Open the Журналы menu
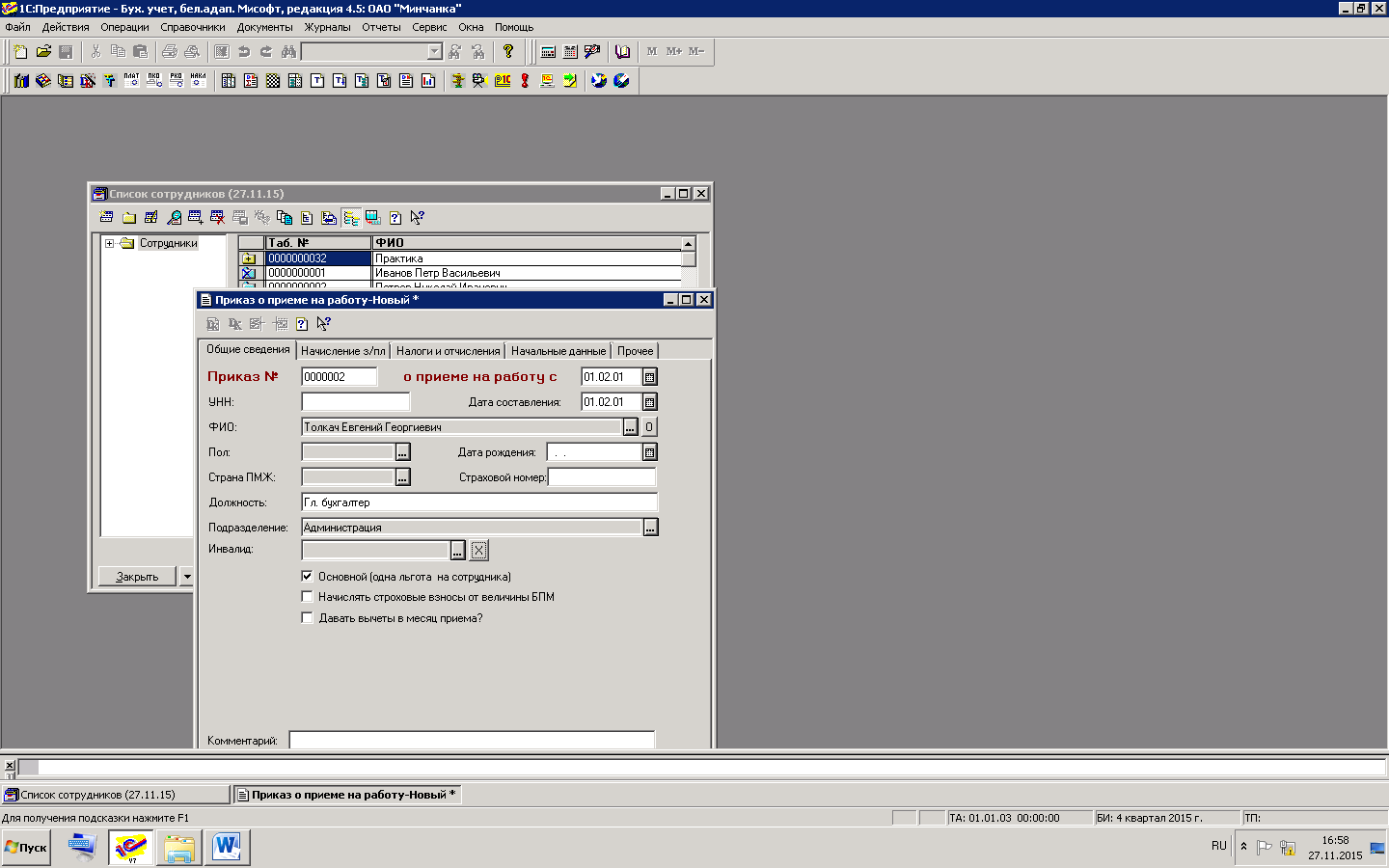 328,27
